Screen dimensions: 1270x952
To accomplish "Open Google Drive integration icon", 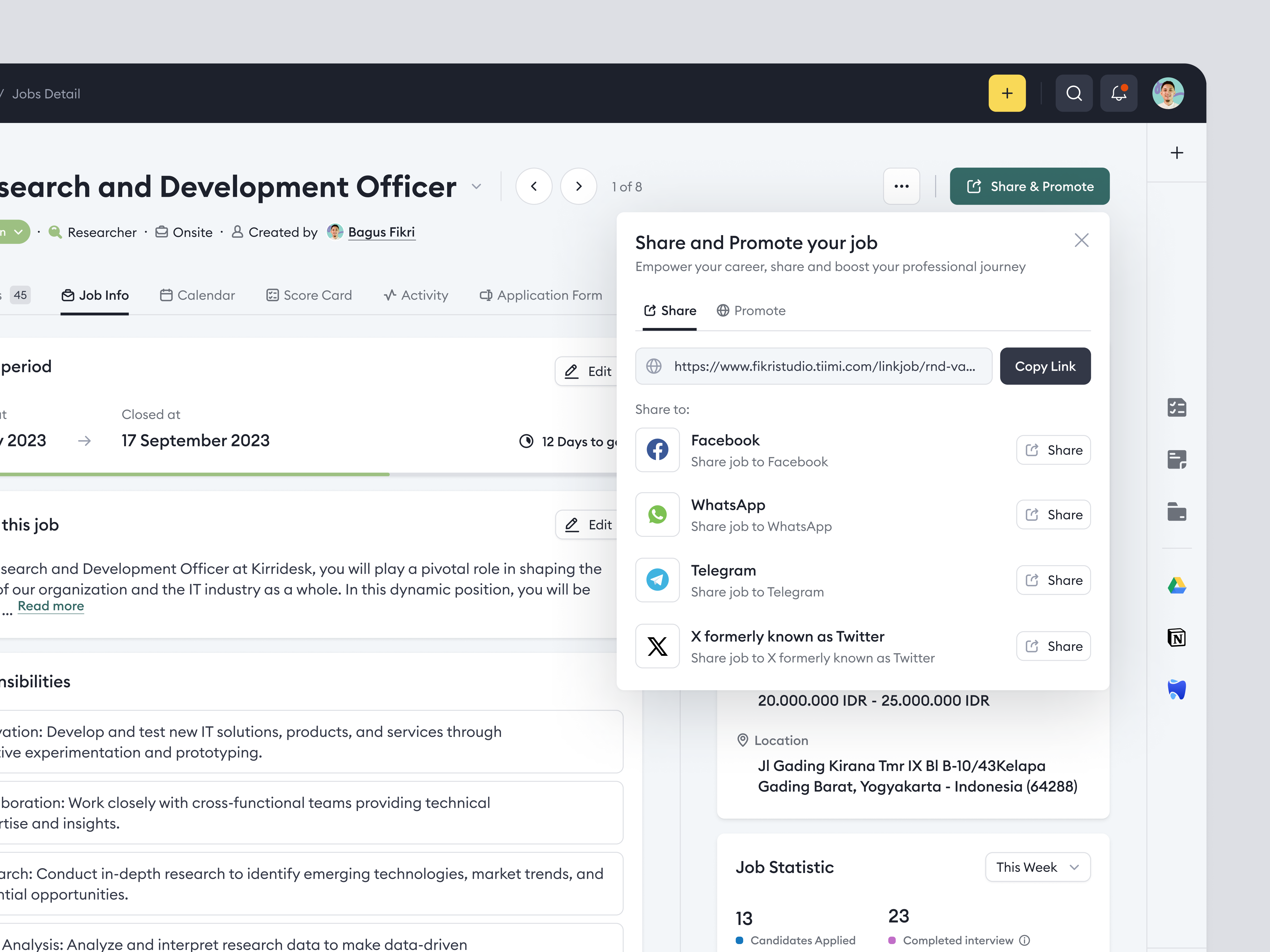I will 1176,585.
